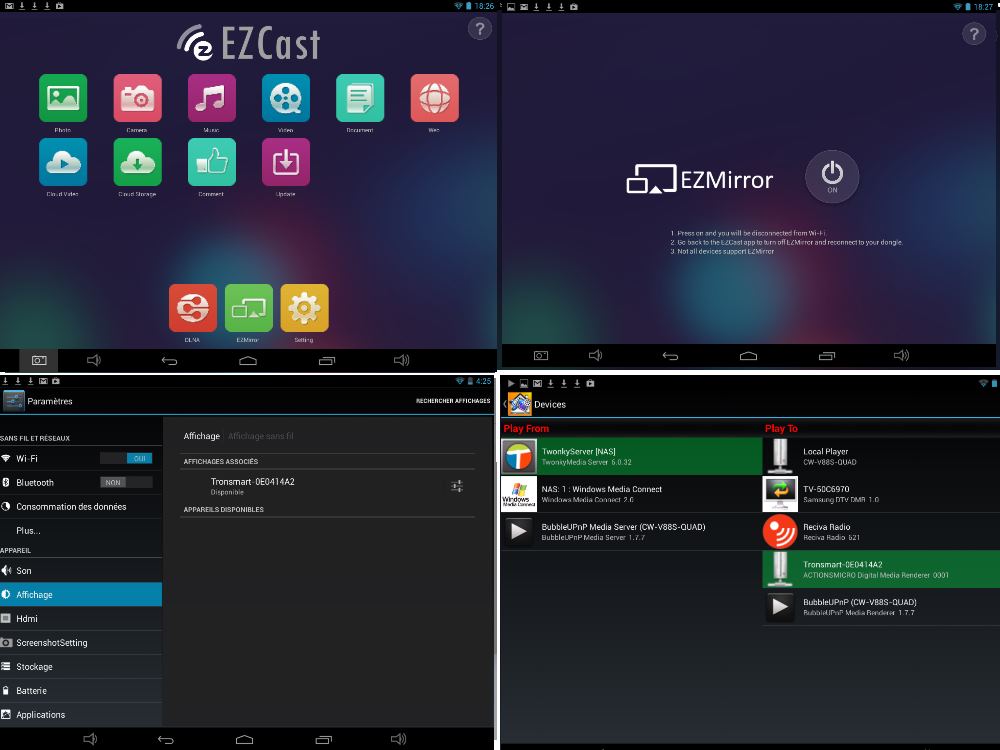
Task: Open the Setting gear icon in EZCast
Action: [304, 308]
